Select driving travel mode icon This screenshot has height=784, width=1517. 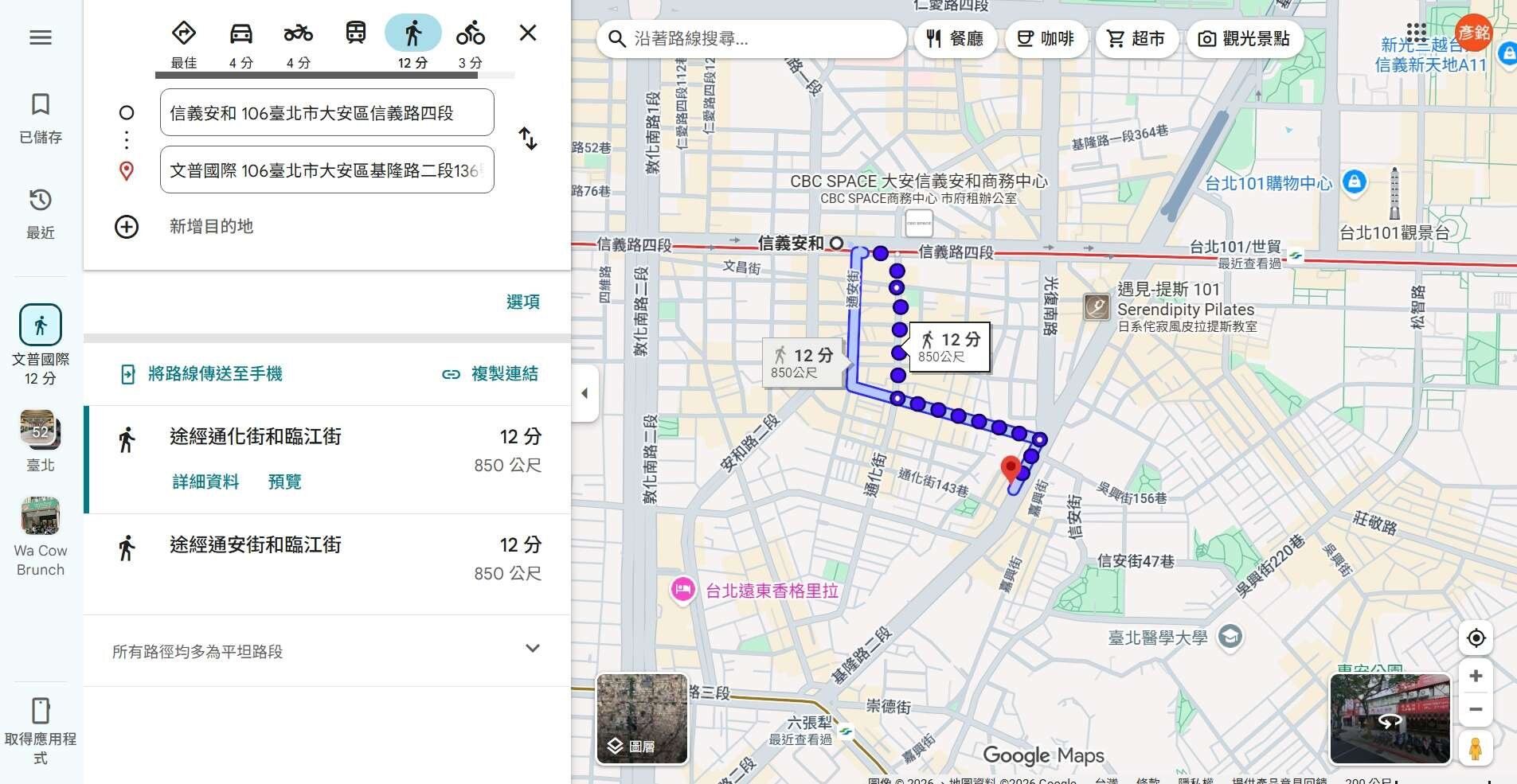tap(240, 34)
